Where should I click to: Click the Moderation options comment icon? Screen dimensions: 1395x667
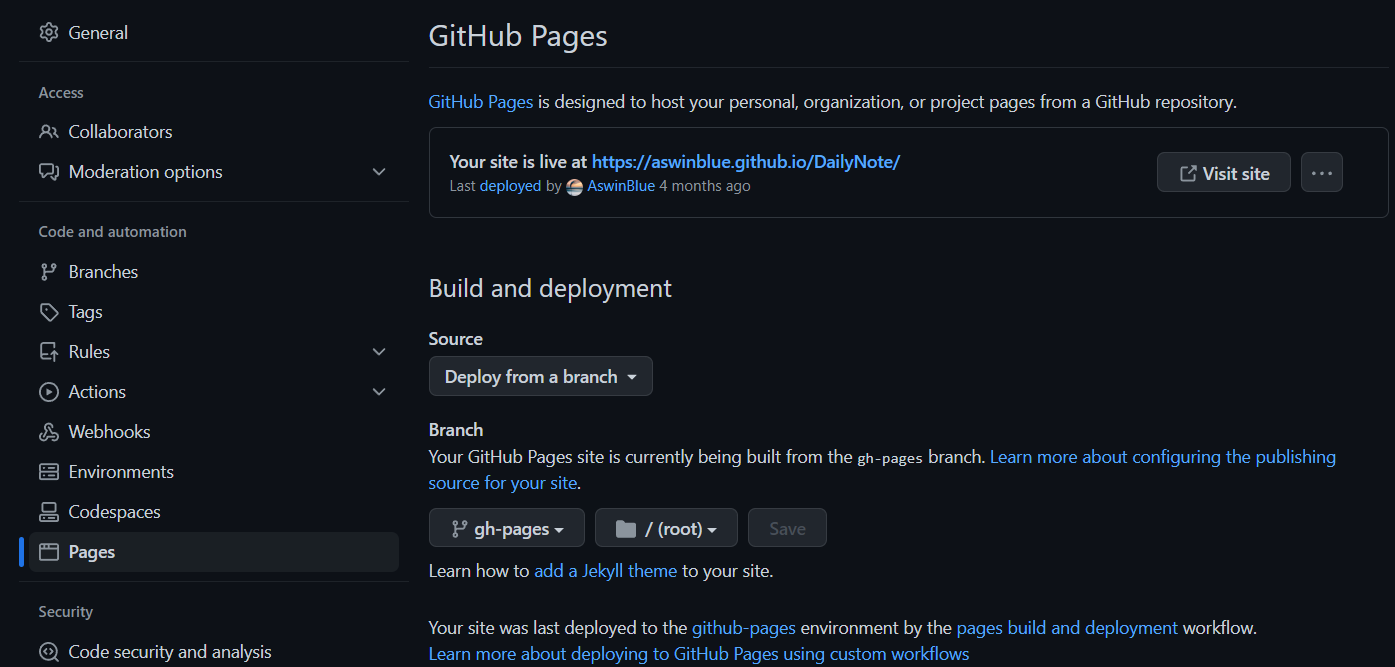[48, 172]
